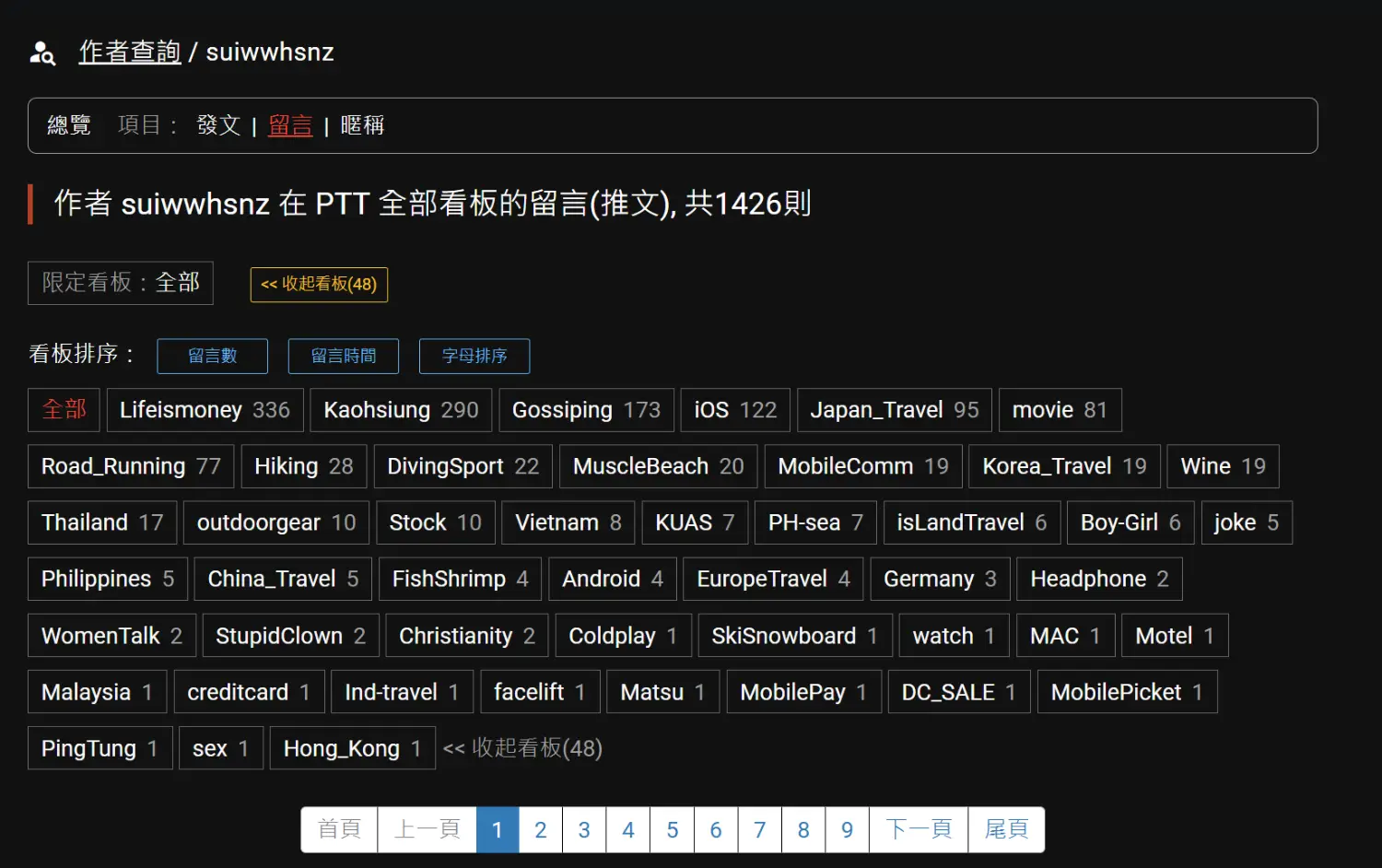The width and height of the screenshot is (1382, 868).
Task: Jump to last page with 尾頁
Action: [1005, 830]
